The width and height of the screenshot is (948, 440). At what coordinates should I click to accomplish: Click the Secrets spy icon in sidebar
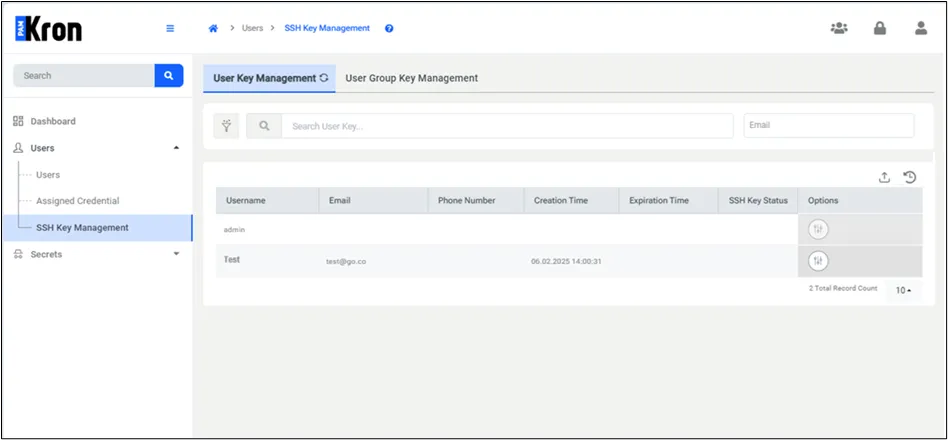pyautogui.click(x=18, y=254)
